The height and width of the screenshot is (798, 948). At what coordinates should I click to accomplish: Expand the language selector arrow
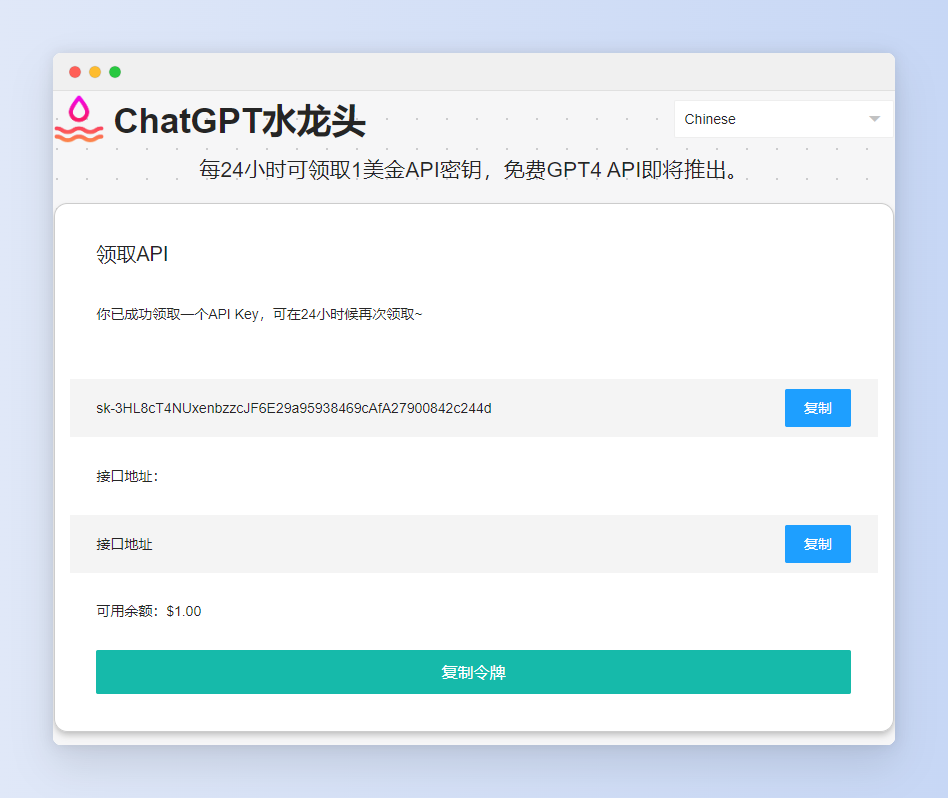tap(874, 119)
